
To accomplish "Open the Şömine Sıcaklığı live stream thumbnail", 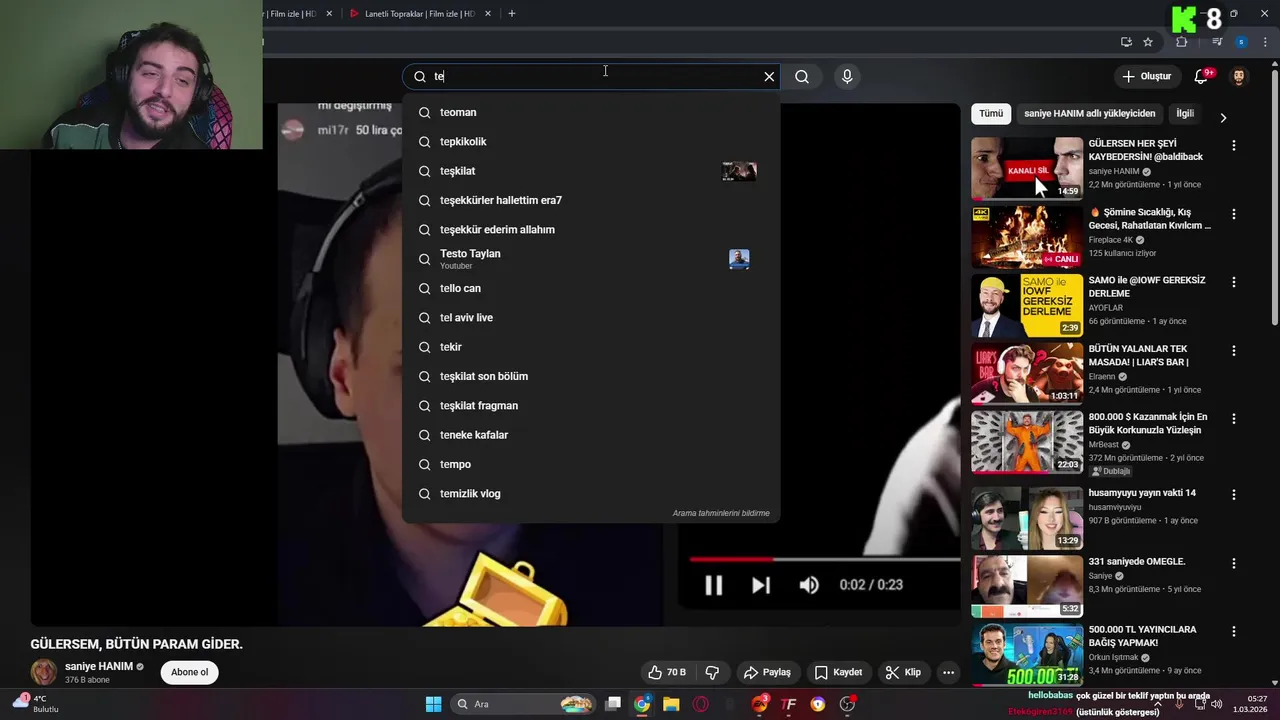I will pyautogui.click(x=1027, y=237).
